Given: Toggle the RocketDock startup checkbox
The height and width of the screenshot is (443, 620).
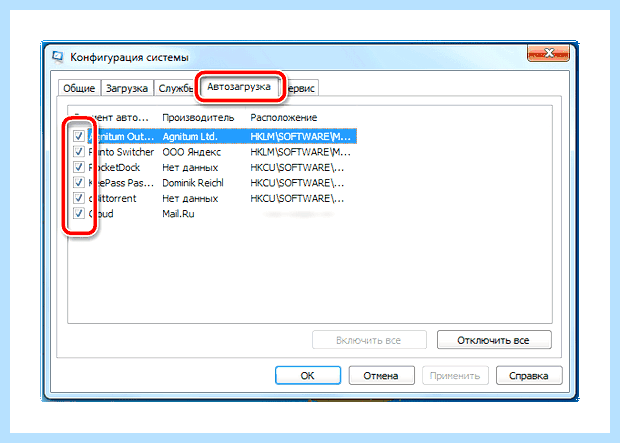Looking at the screenshot, I should pos(79,167).
